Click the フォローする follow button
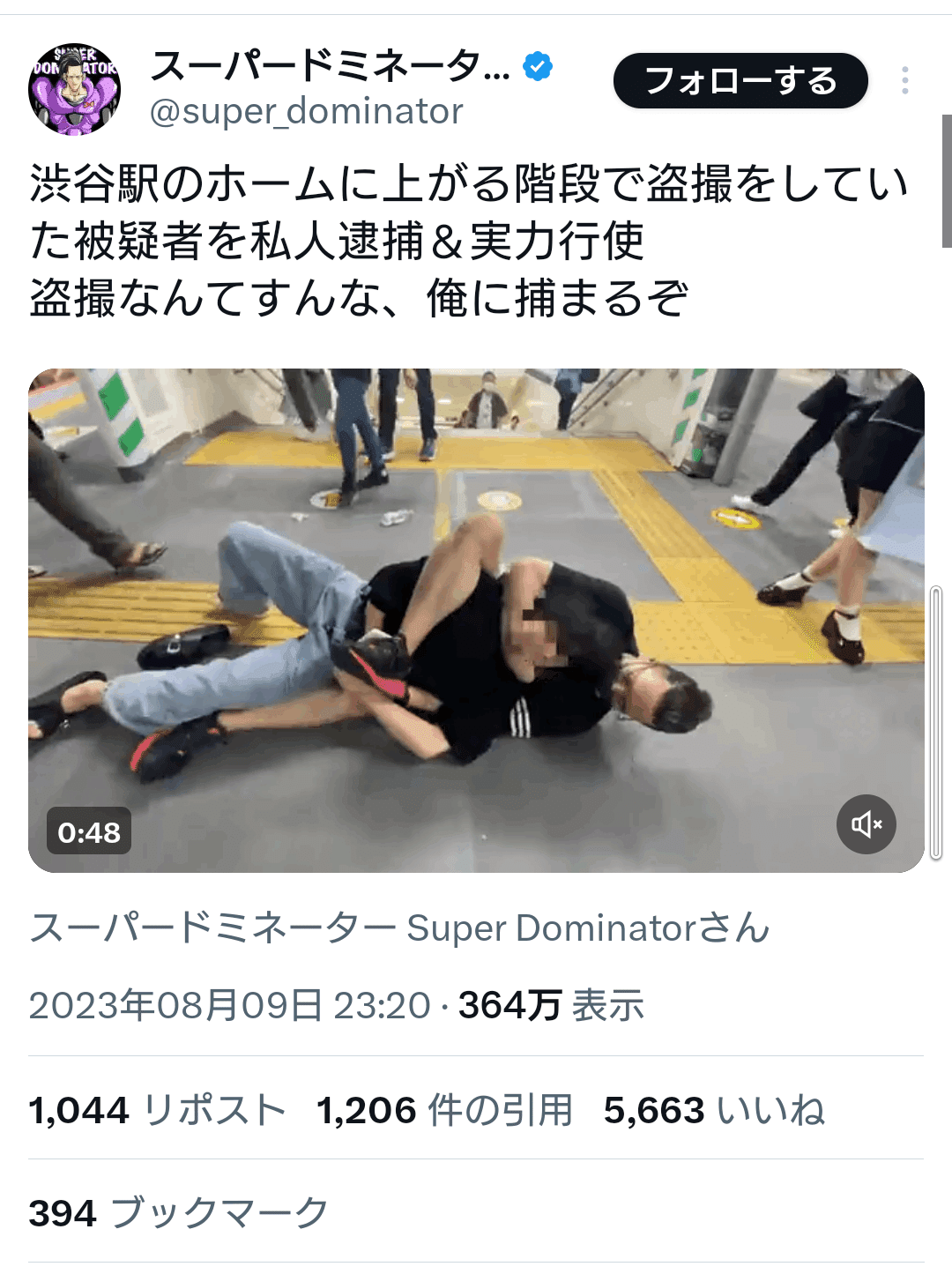The height and width of the screenshot is (1274, 952). pos(740,81)
